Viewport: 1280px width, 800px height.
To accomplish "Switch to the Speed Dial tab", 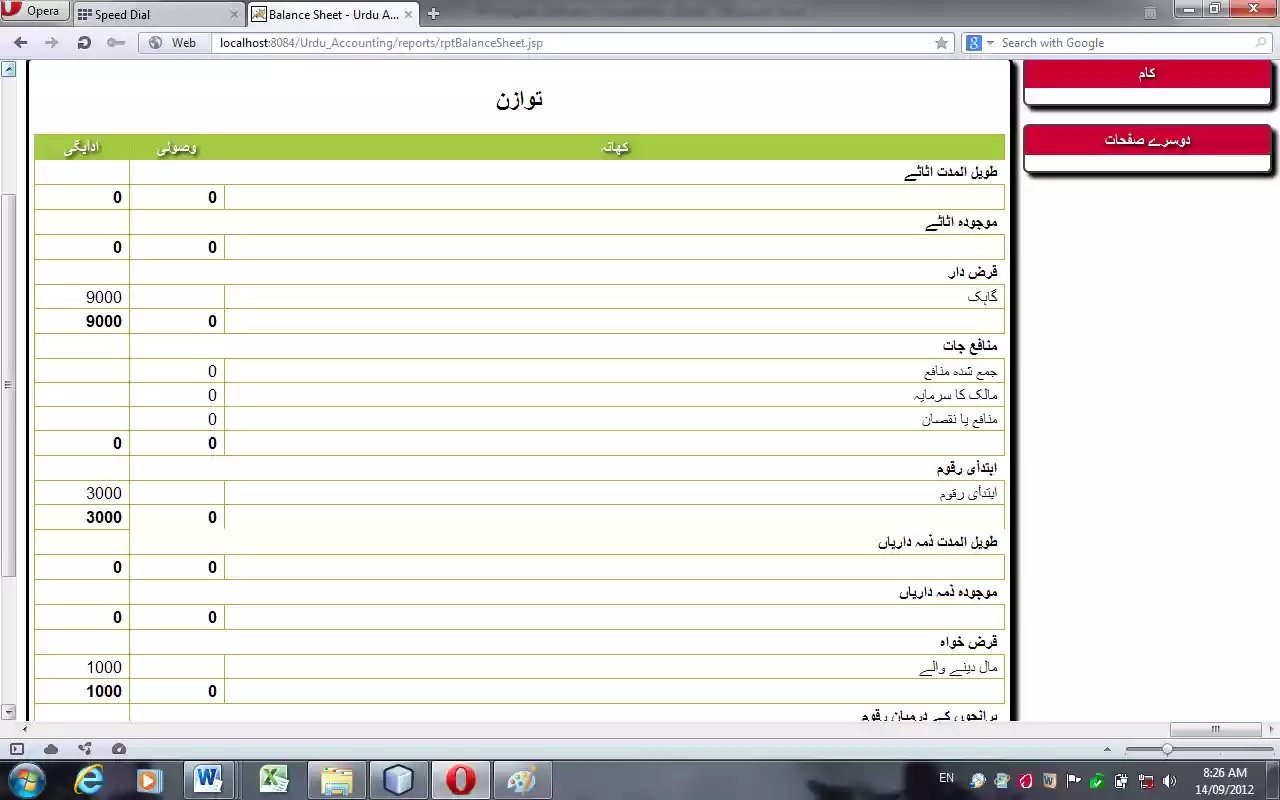I will (150, 14).
